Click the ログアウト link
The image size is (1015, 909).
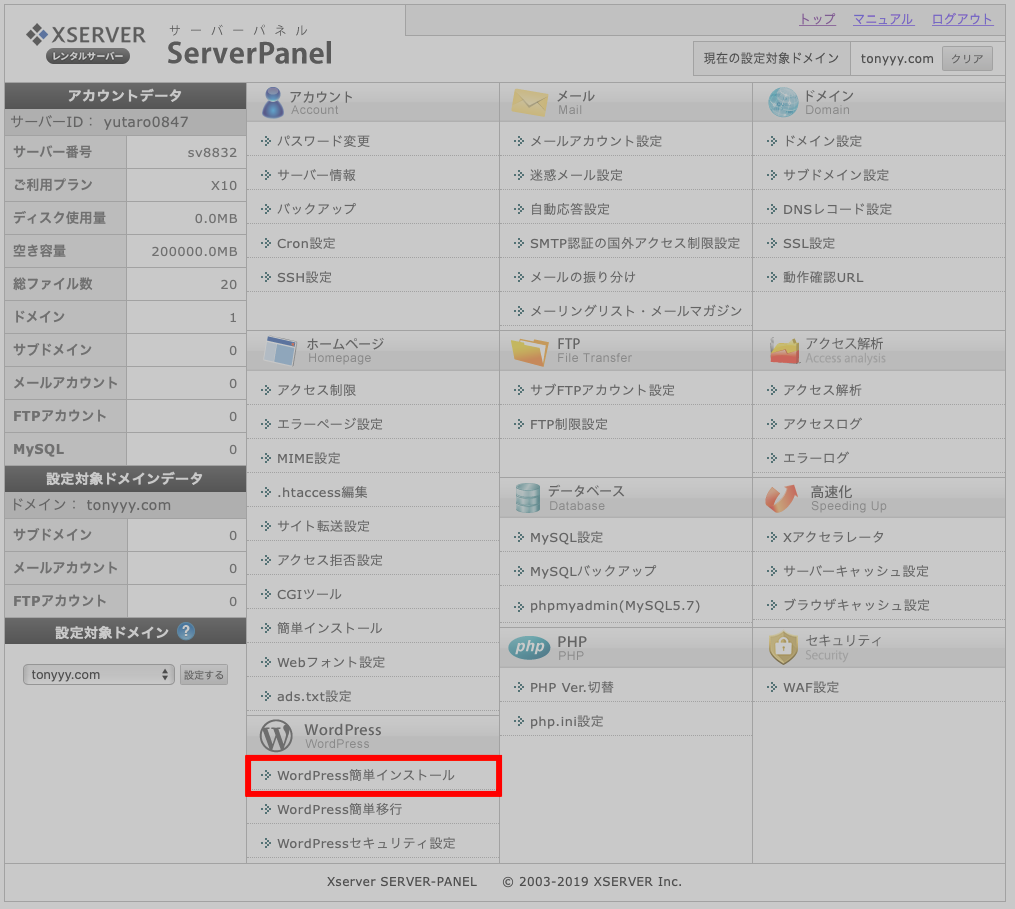pos(961,19)
